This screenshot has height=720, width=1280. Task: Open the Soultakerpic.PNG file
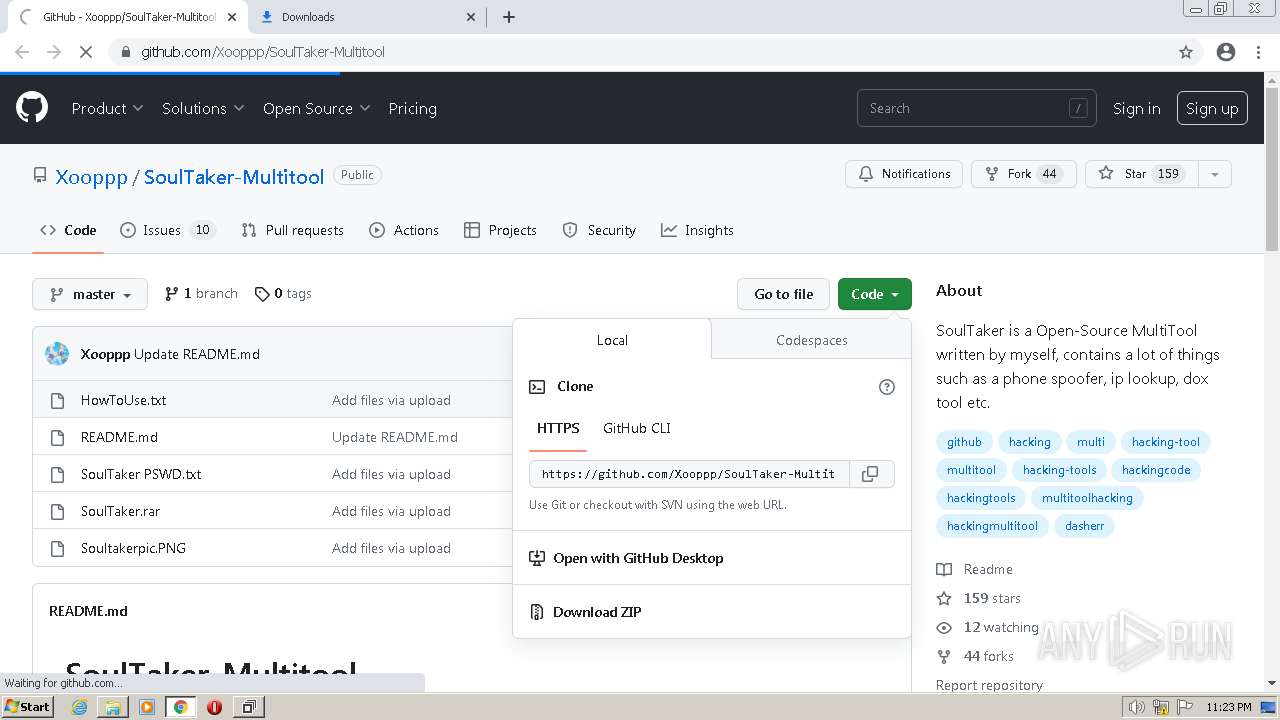[133, 548]
